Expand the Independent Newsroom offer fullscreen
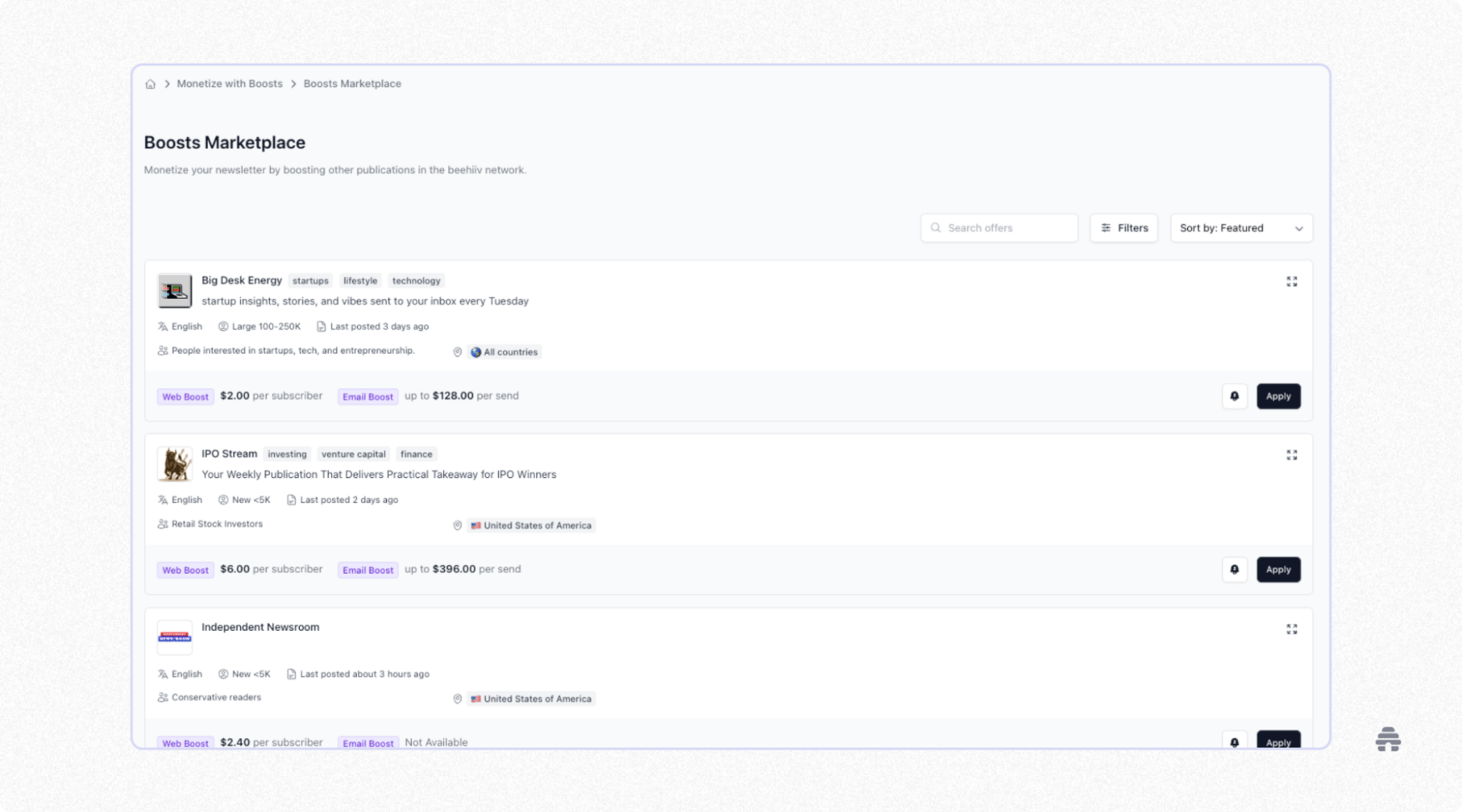This screenshot has width=1462, height=812. [1291, 629]
